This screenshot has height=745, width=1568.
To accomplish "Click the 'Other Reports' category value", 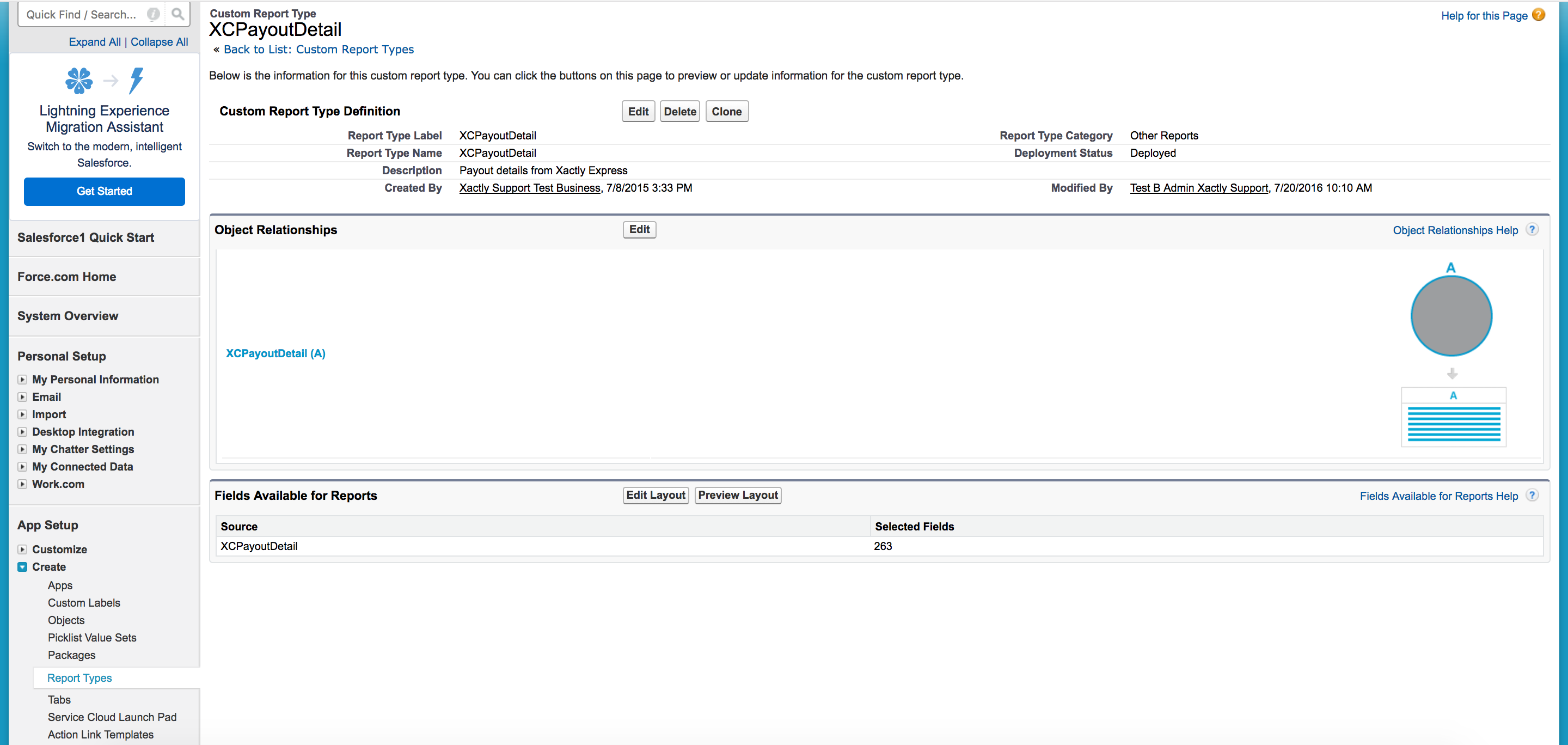I will point(1164,136).
